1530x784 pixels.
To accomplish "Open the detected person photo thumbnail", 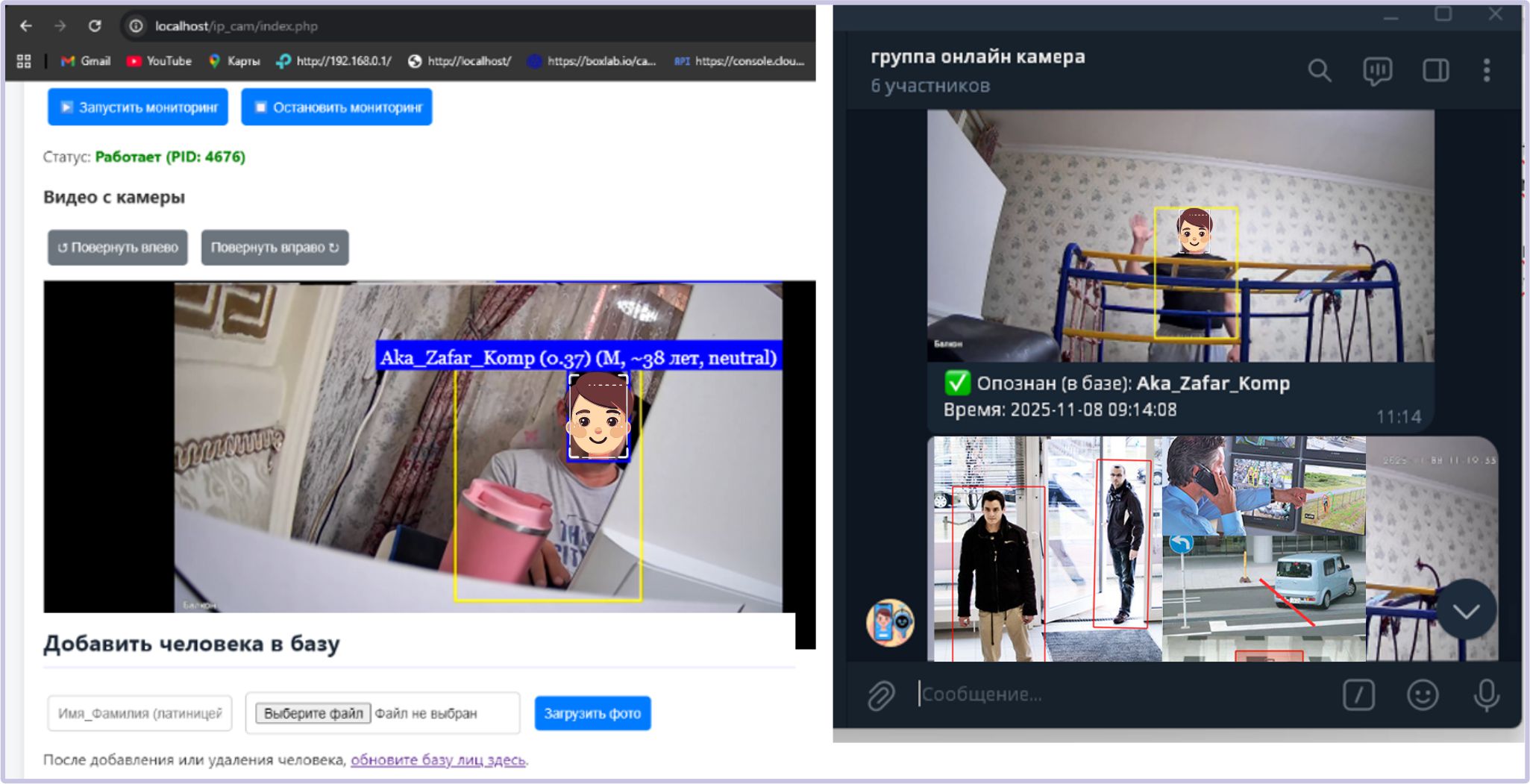I will [x=1179, y=239].
